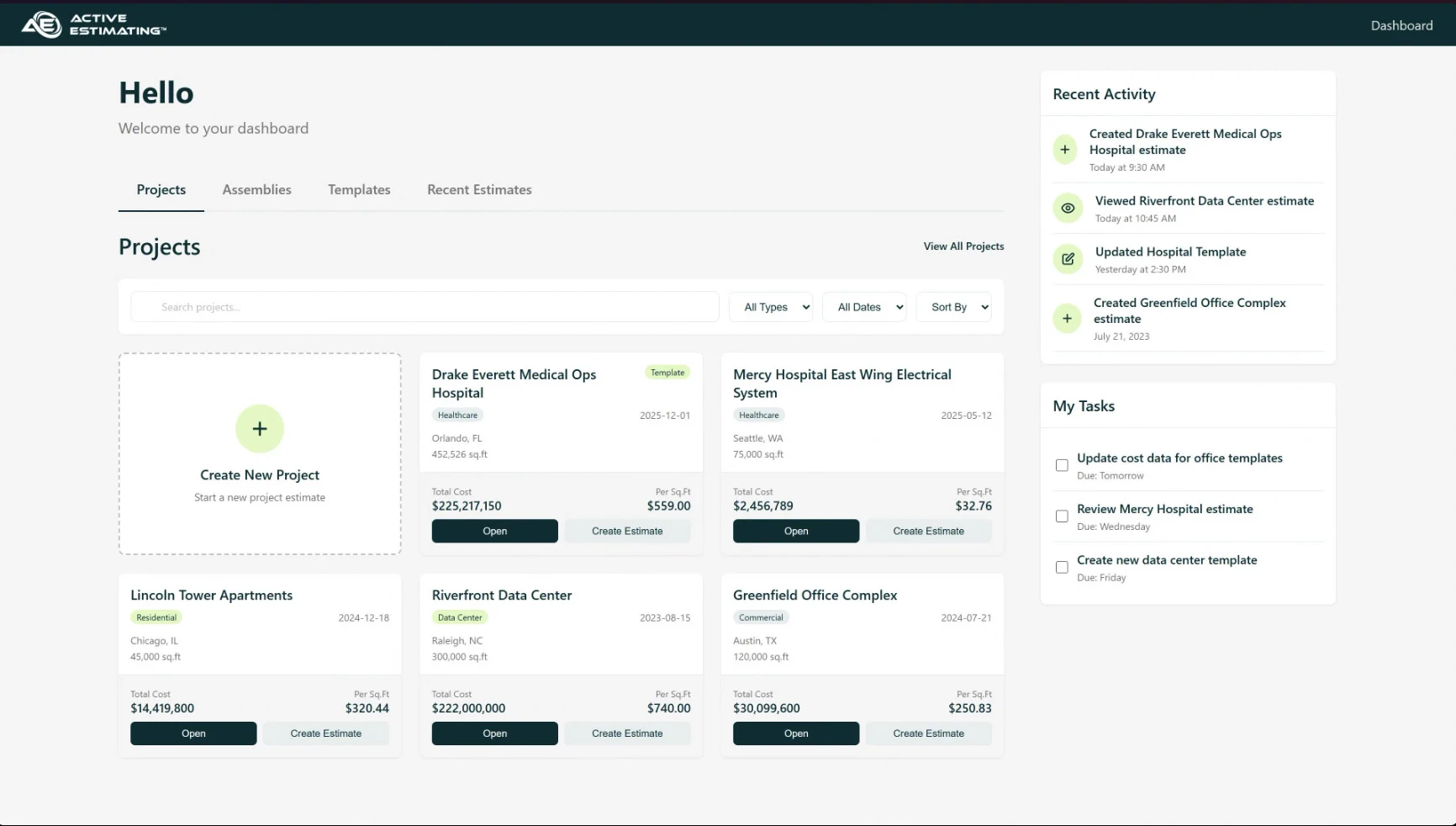Switch to the Assemblies tab

pos(256,190)
